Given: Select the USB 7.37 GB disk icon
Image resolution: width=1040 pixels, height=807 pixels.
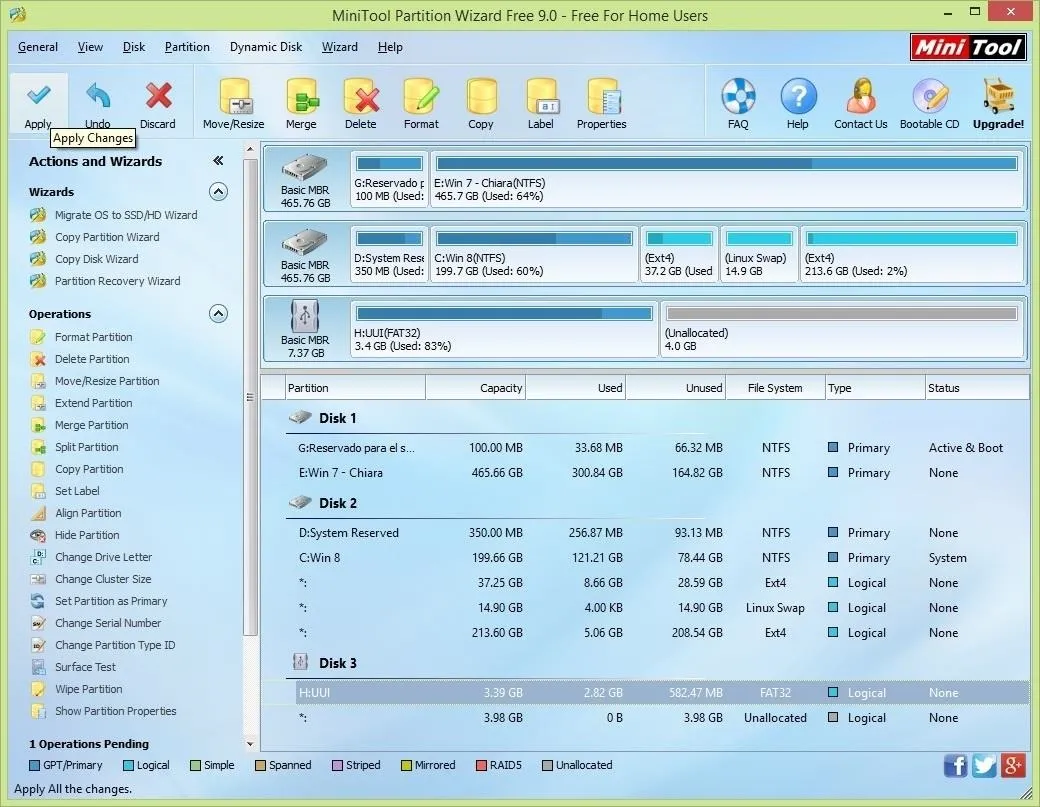Looking at the screenshot, I should point(304,316).
